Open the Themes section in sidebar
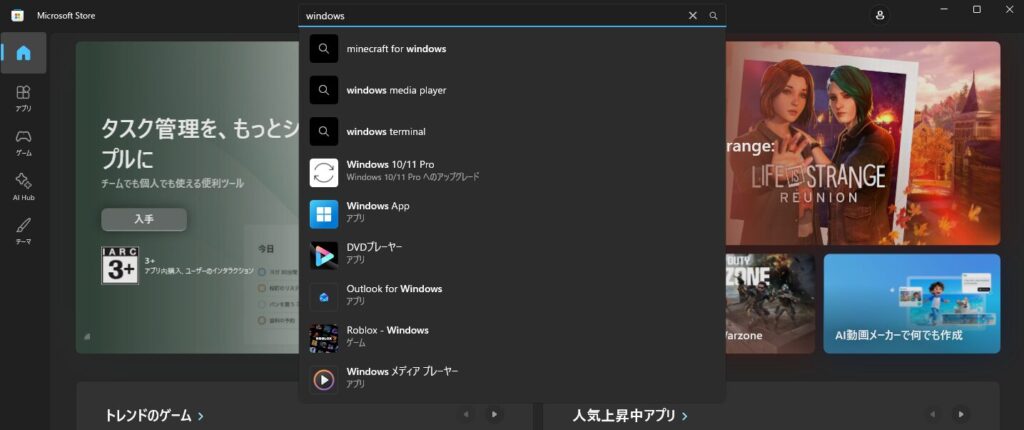The width and height of the screenshot is (1024, 430). tap(23, 230)
